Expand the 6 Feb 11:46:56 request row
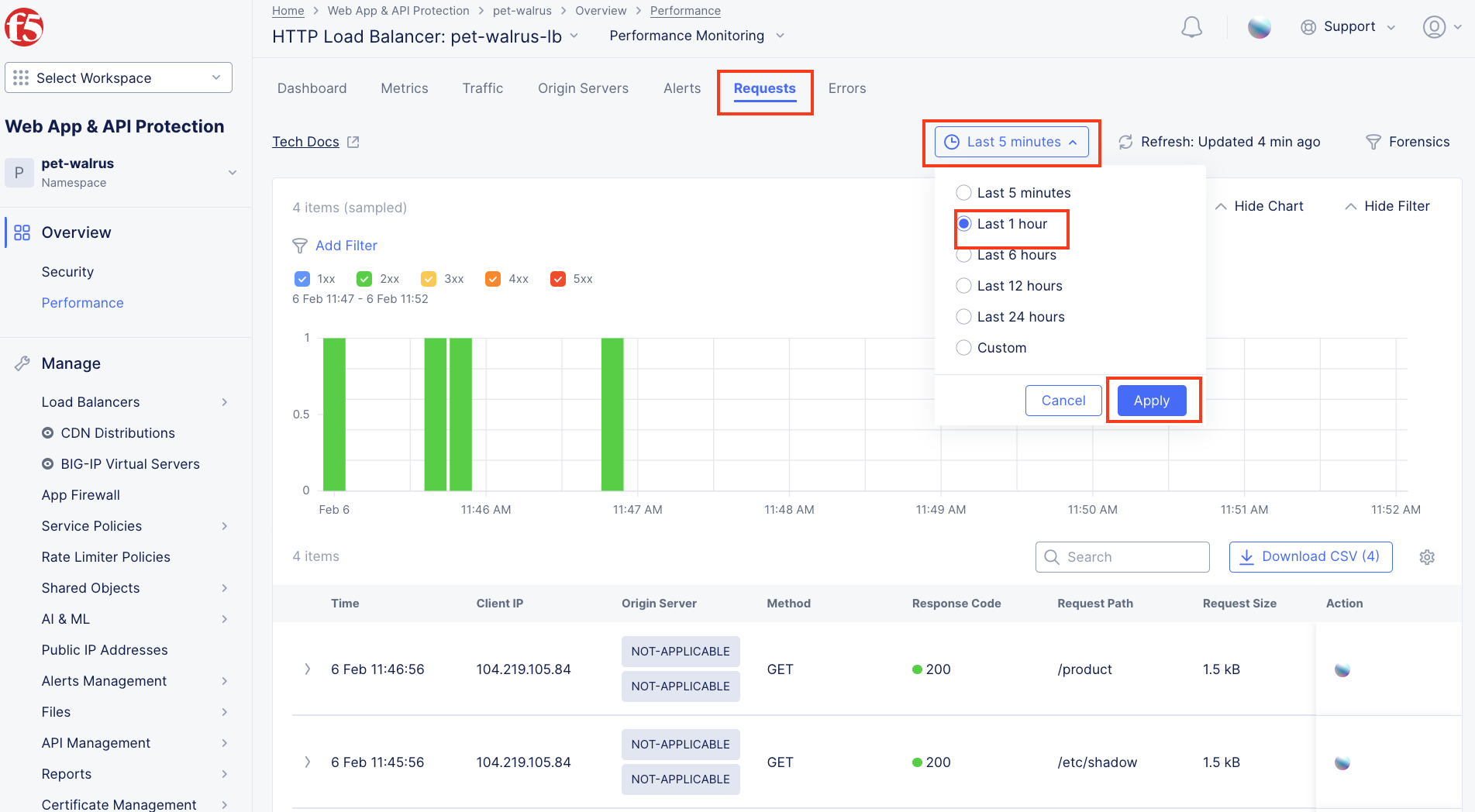Image resolution: width=1475 pixels, height=812 pixels. 308,669
